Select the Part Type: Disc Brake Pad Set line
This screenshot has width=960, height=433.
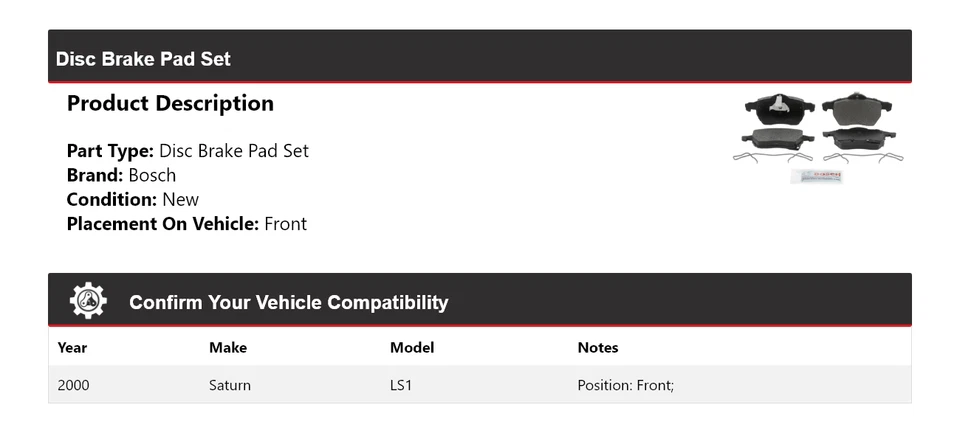[x=188, y=151]
